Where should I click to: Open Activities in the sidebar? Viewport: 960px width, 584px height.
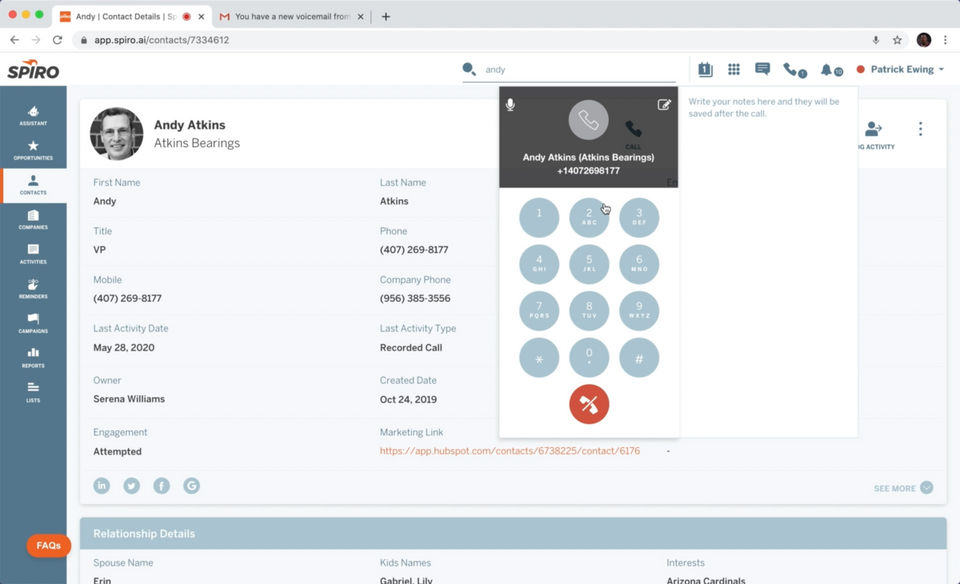pyautogui.click(x=33, y=253)
